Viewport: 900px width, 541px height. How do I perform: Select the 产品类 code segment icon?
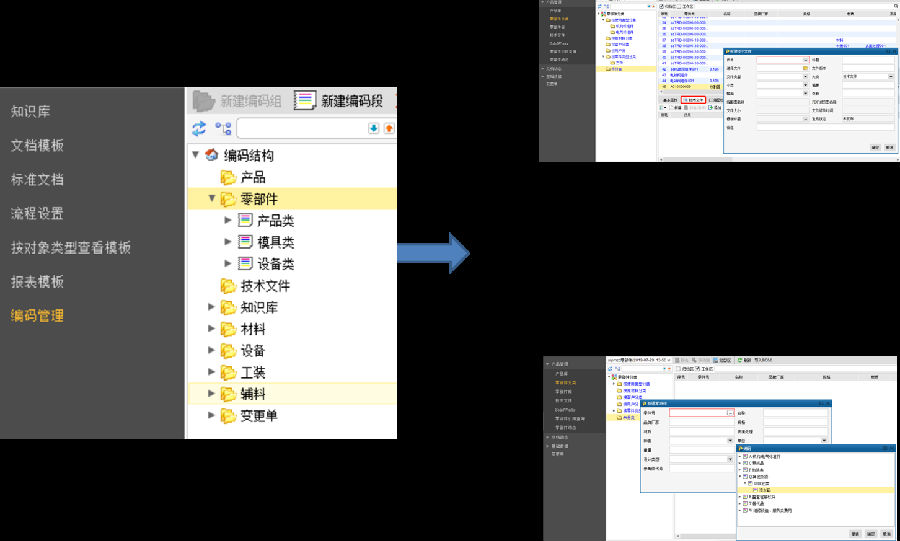point(245,221)
